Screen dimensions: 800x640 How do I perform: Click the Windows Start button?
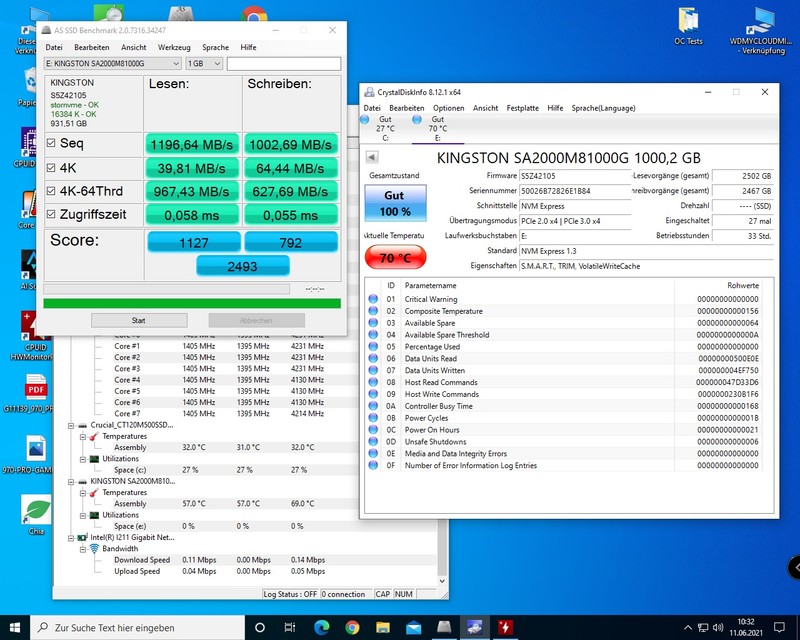click(x=14, y=627)
